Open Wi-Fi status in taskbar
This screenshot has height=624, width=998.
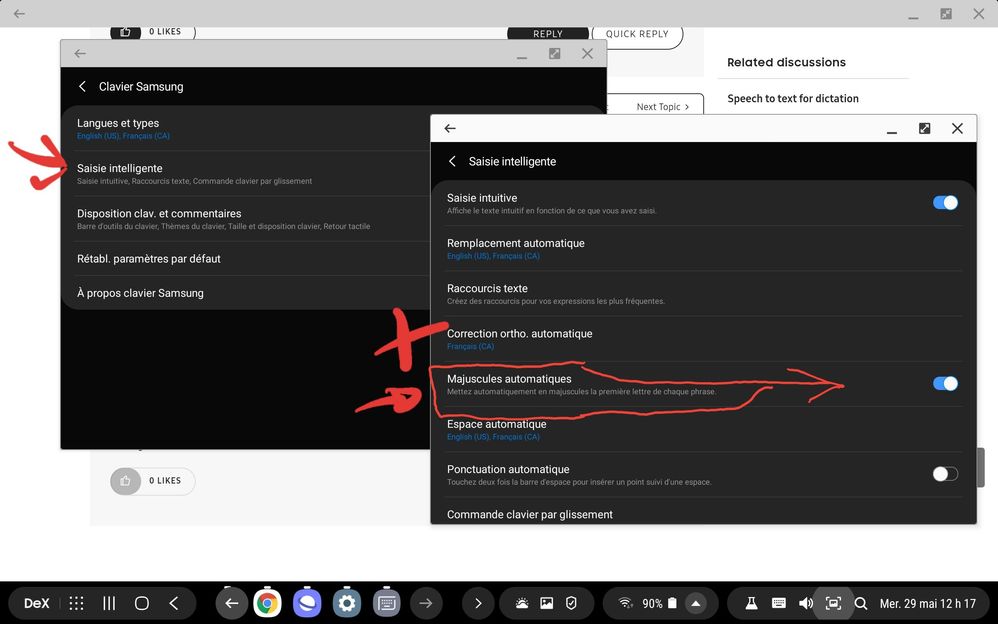coord(626,603)
